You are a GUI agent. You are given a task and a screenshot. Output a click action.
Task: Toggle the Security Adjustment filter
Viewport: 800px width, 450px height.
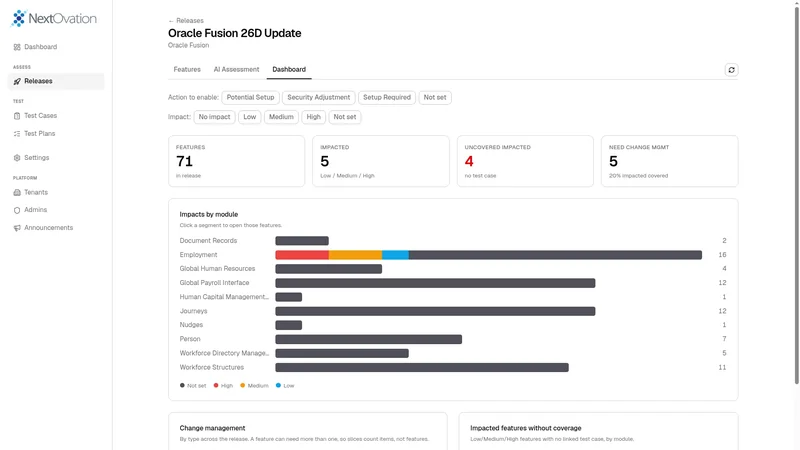[318, 97]
